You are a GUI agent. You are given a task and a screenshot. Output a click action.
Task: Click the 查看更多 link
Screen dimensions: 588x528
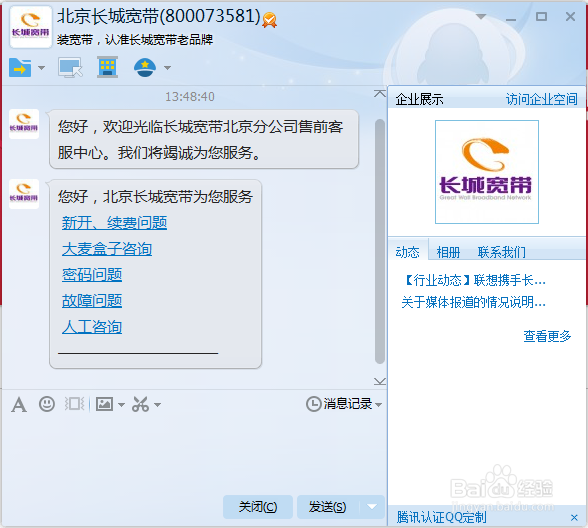(547, 336)
